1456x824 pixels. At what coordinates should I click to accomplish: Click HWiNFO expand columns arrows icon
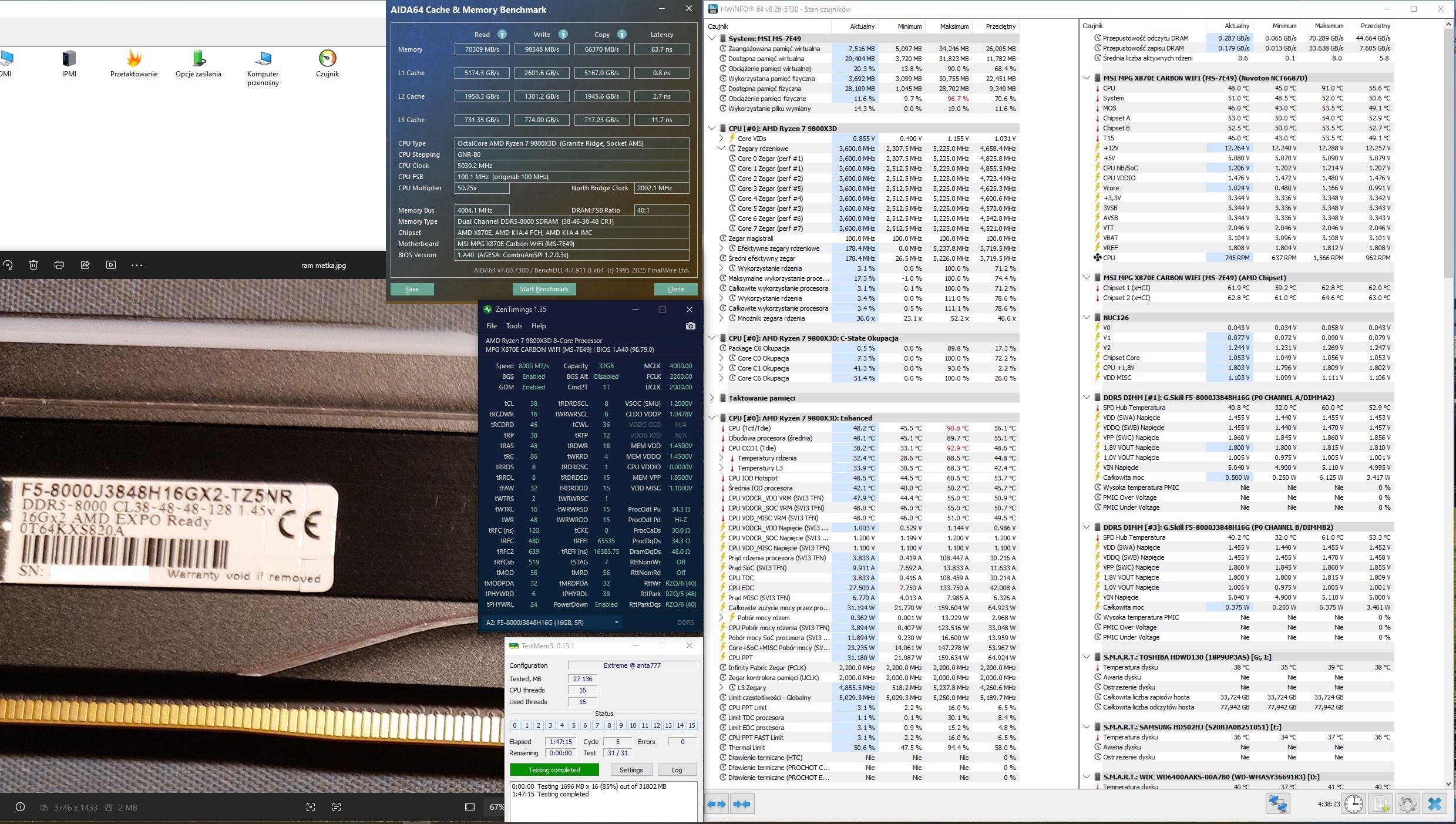pyautogui.click(x=716, y=804)
